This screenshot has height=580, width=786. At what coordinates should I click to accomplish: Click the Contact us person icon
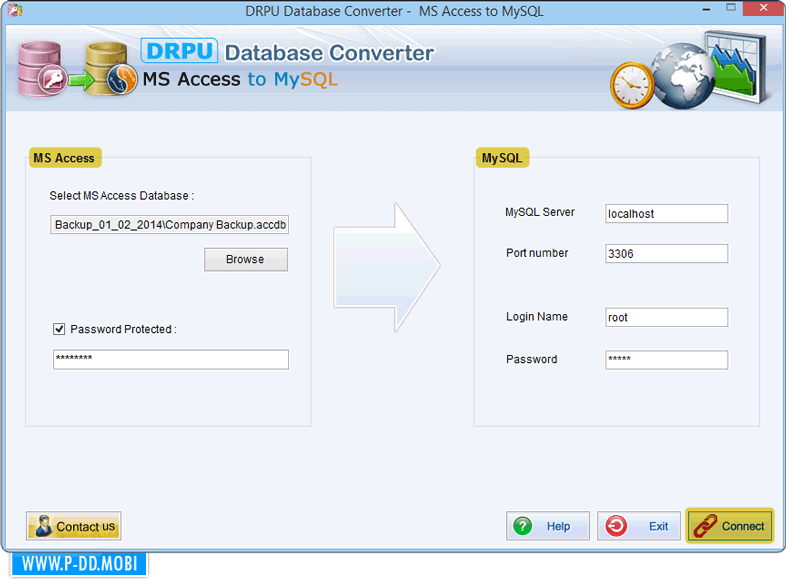point(43,526)
